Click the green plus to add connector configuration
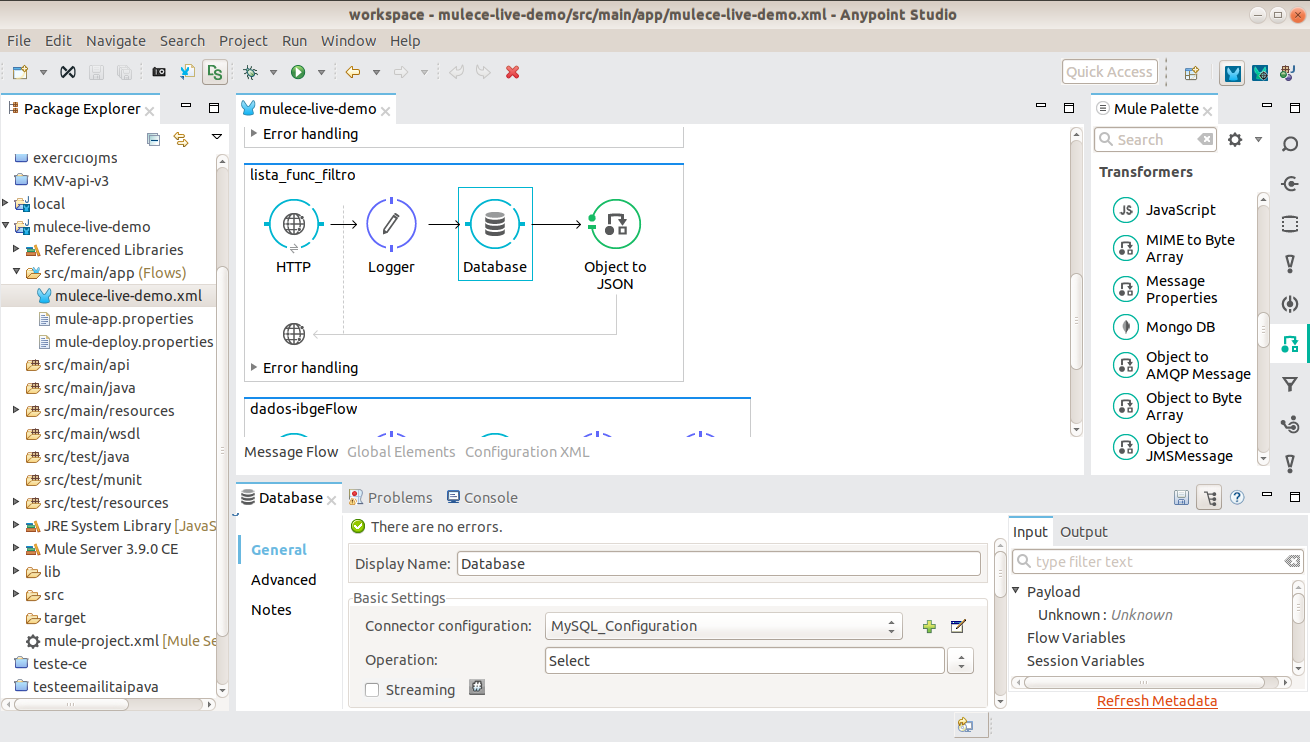1310x742 pixels. coord(929,627)
